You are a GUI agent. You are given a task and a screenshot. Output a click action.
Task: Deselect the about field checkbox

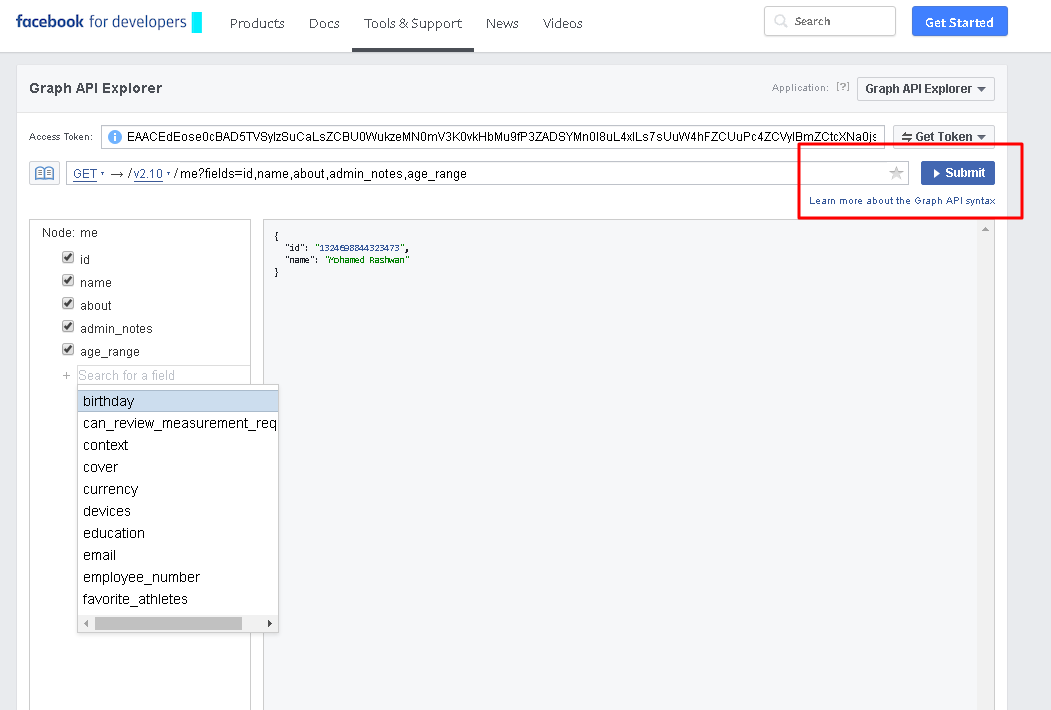point(68,304)
